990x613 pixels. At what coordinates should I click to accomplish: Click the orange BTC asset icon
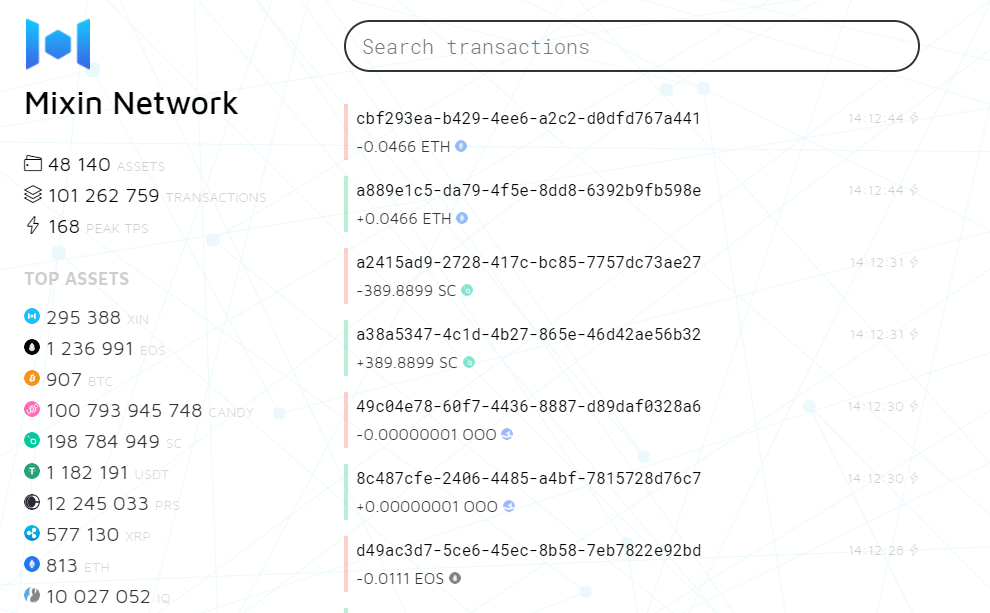(32, 379)
